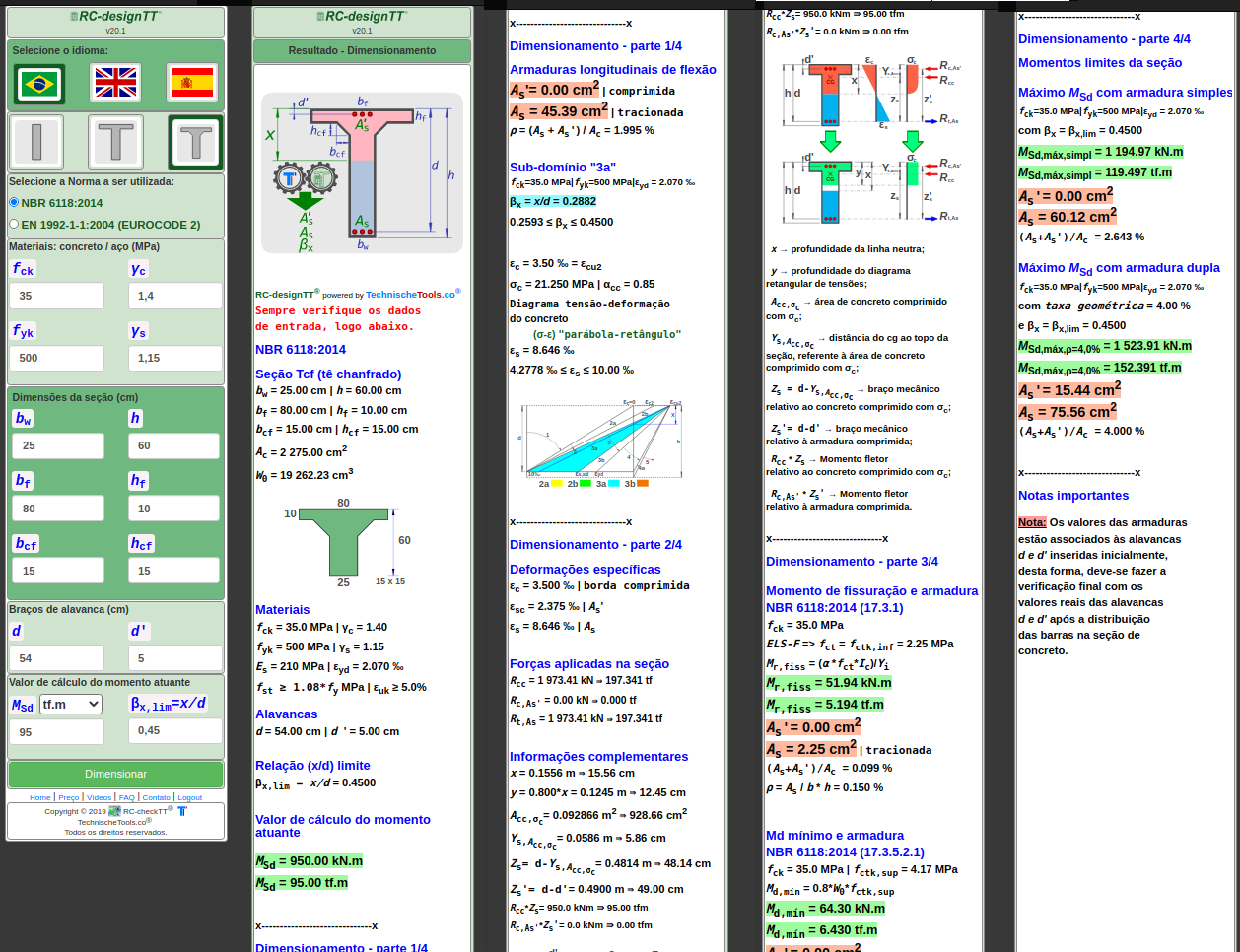Click the 'As = 45.39 cm²' result
1240x952 pixels.
coord(559,111)
